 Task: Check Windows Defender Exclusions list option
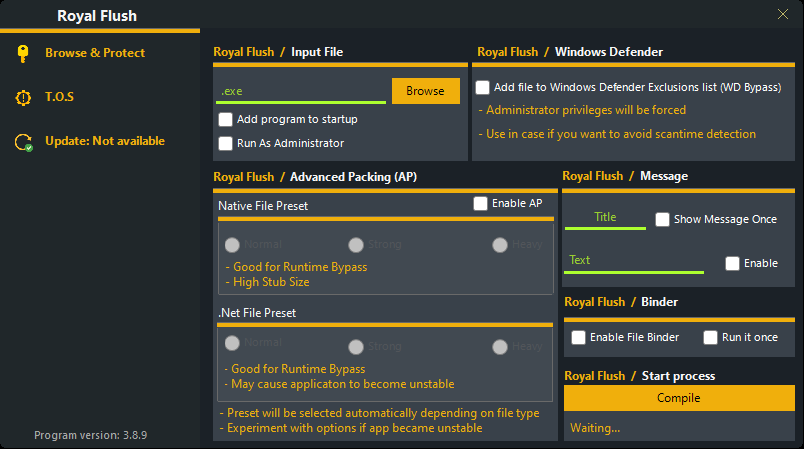click(483, 88)
